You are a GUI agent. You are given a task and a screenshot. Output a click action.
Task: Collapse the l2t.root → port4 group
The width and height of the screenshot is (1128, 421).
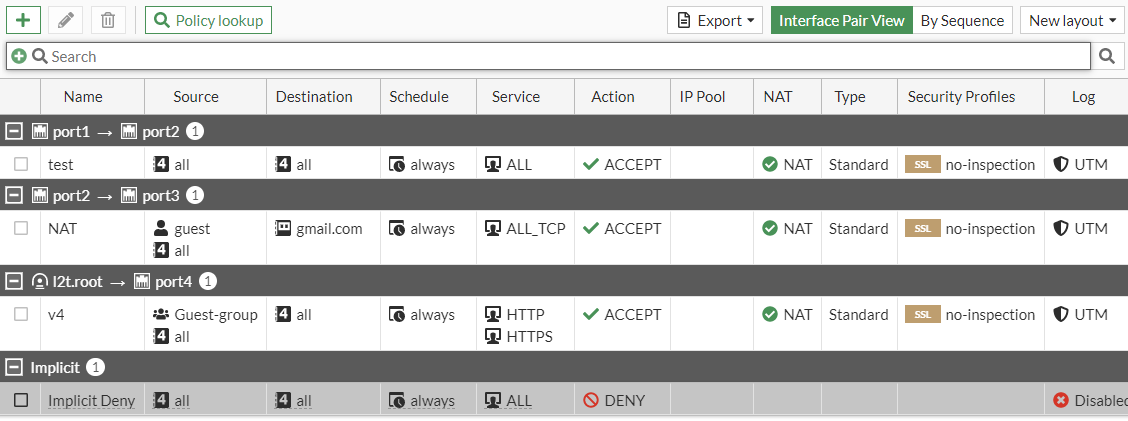[x=14, y=281]
